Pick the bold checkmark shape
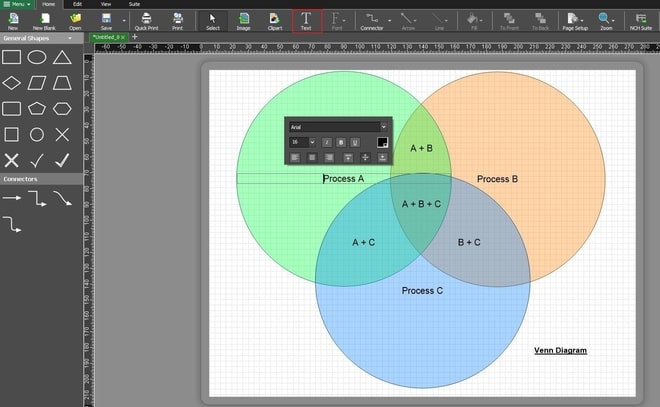 [x=62, y=160]
